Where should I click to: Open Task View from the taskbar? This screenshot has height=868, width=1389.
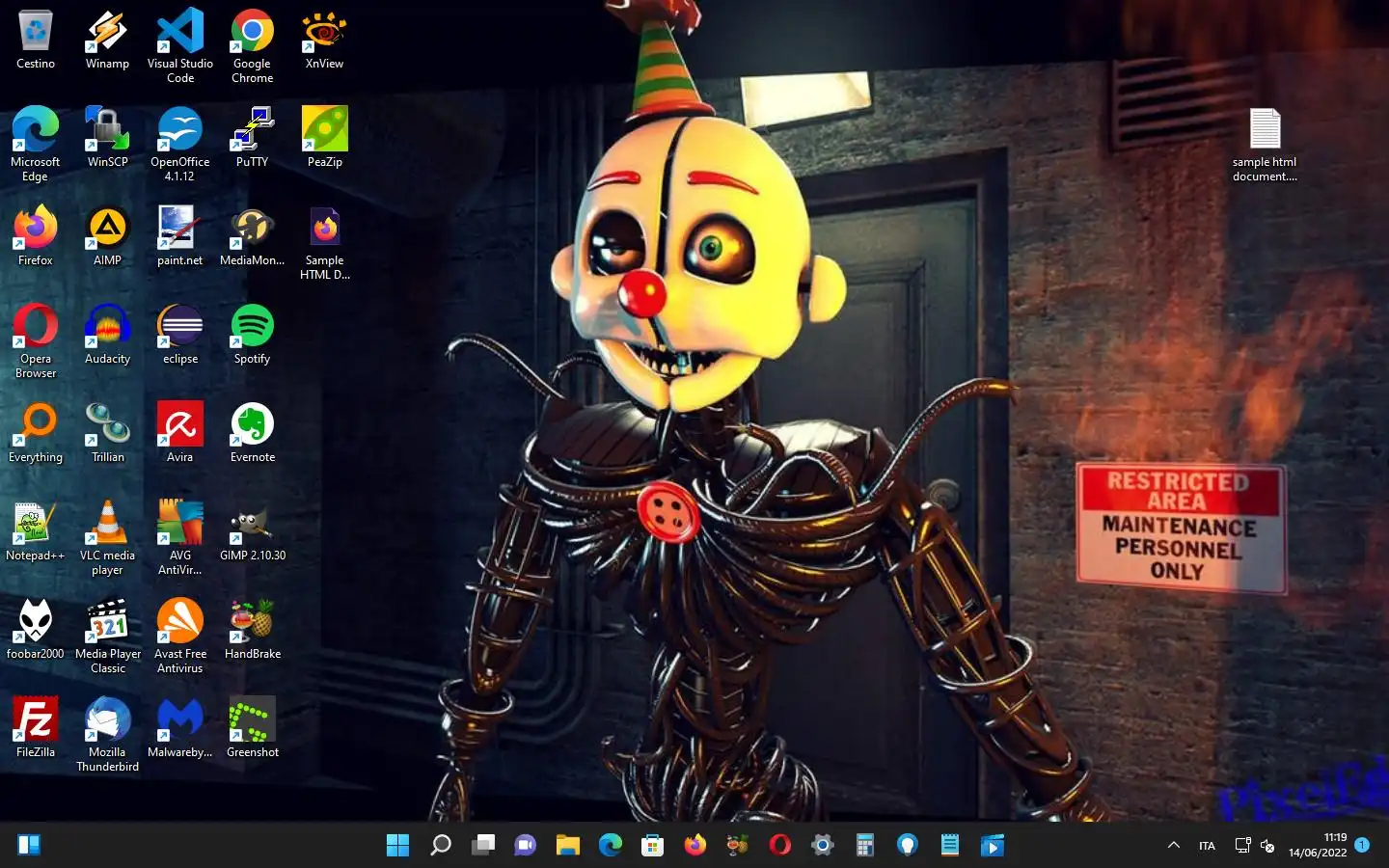coord(482,846)
